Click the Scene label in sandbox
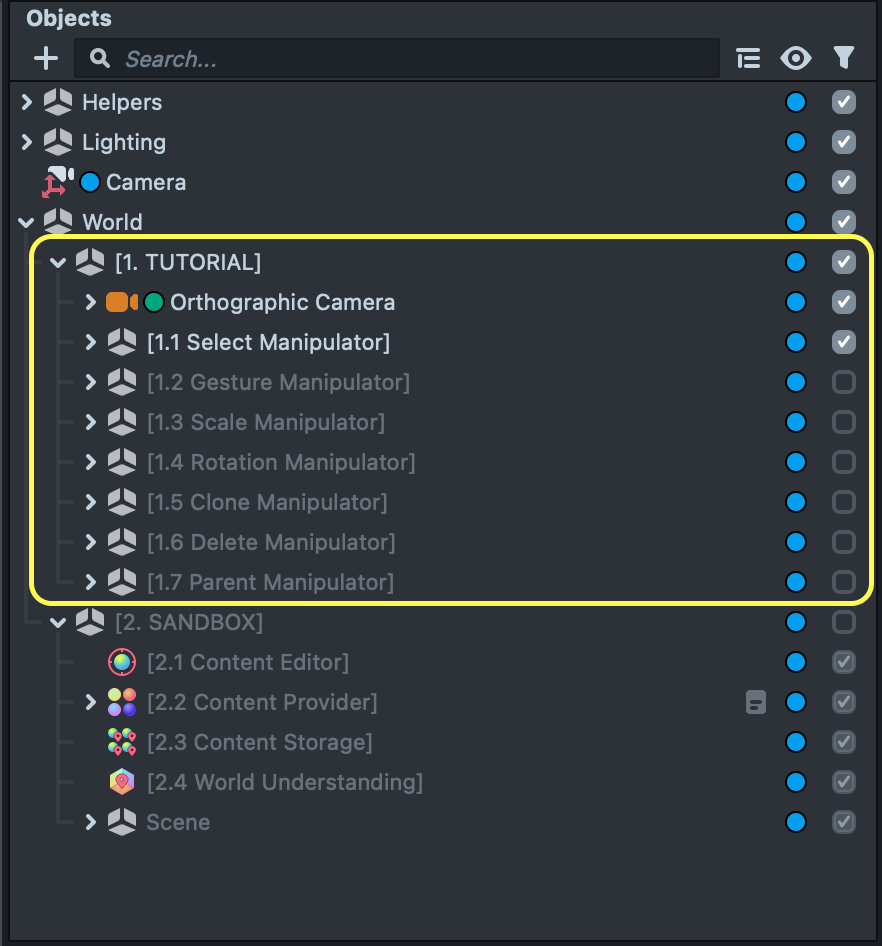 pyautogui.click(x=178, y=822)
